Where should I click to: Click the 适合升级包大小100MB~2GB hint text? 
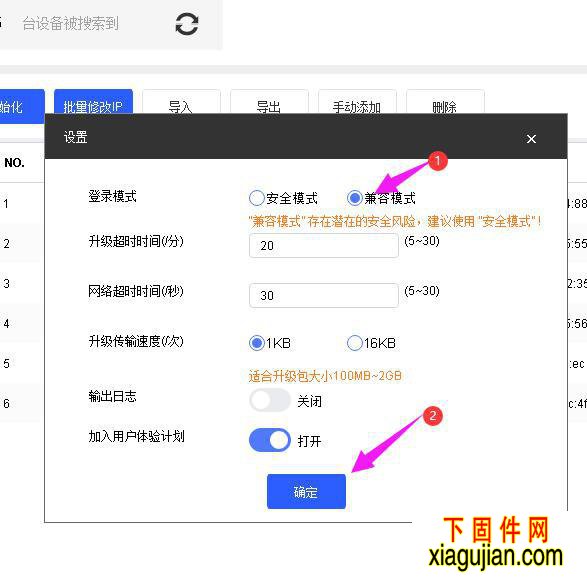pyautogui.click(x=325, y=376)
